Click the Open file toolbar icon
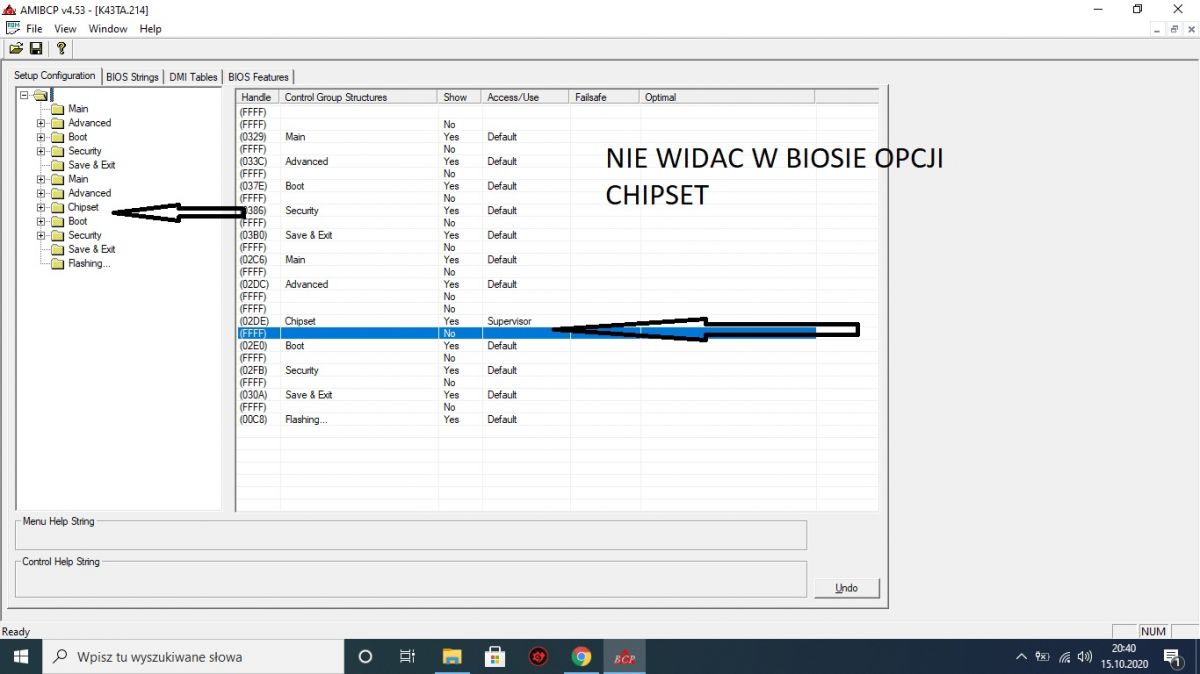Screen dimensions: 1200x674 (x=16, y=48)
